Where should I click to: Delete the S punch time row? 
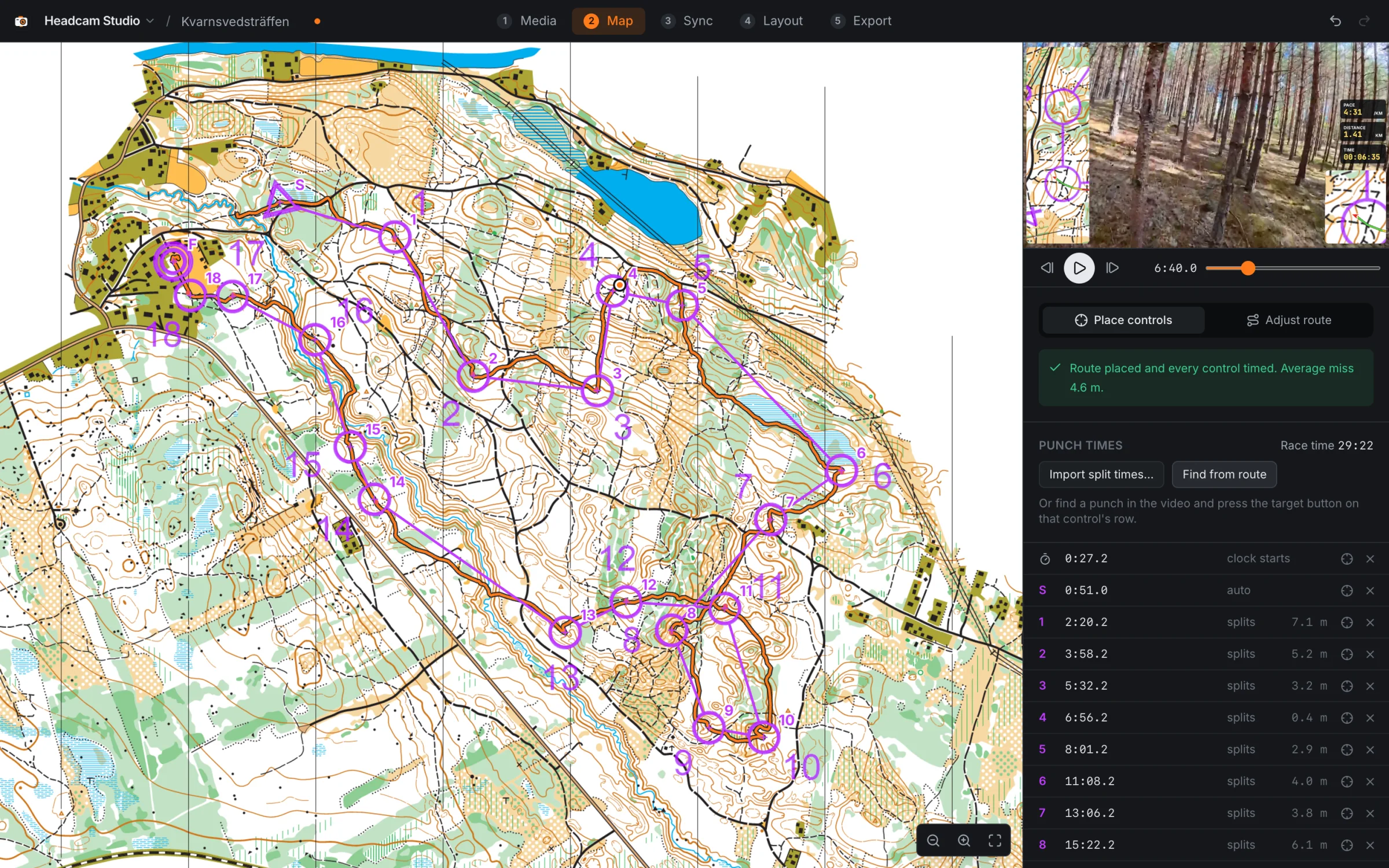click(1370, 590)
